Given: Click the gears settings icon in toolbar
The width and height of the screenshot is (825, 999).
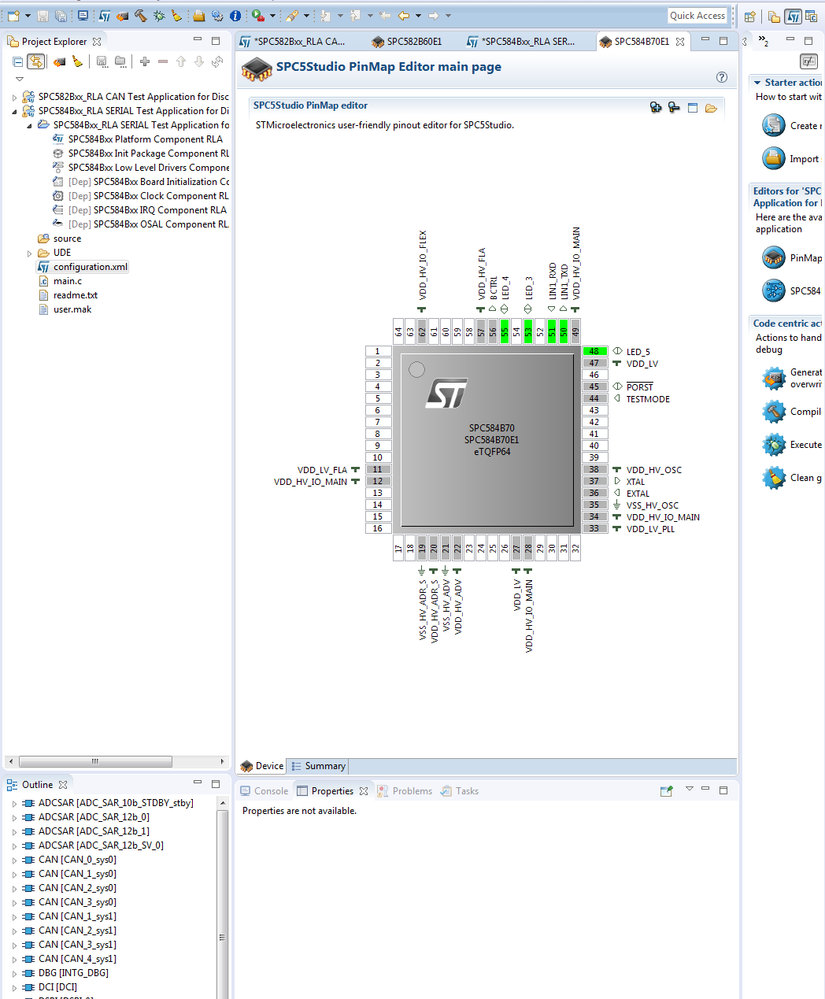Looking at the screenshot, I should click(217, 15).
